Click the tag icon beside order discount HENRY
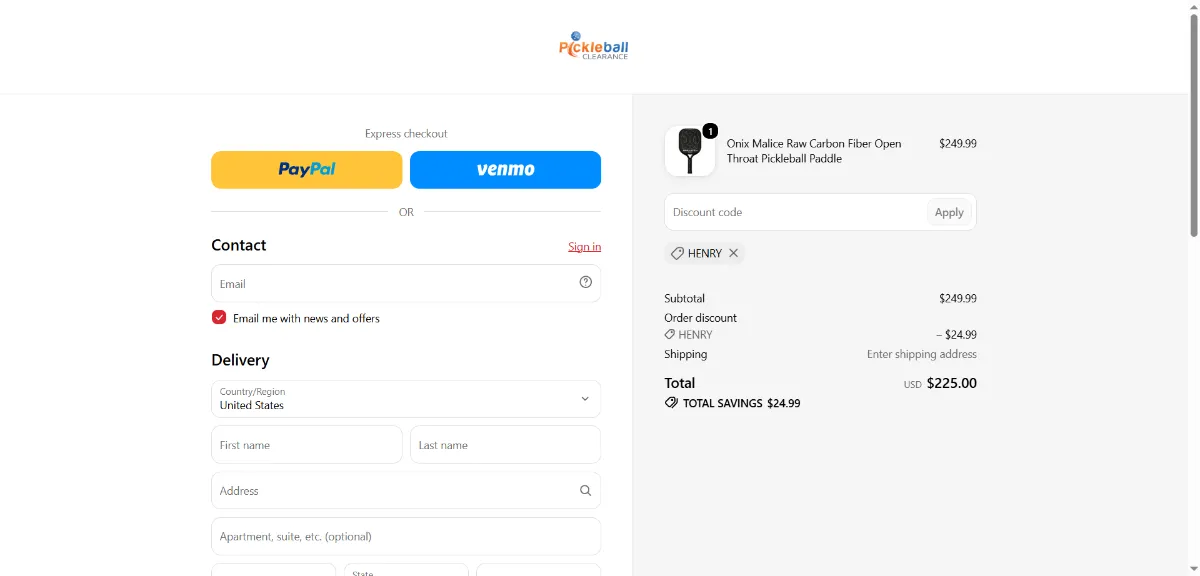The height and width of the screenshot is (576, 1200). click(x=670, y=335)
